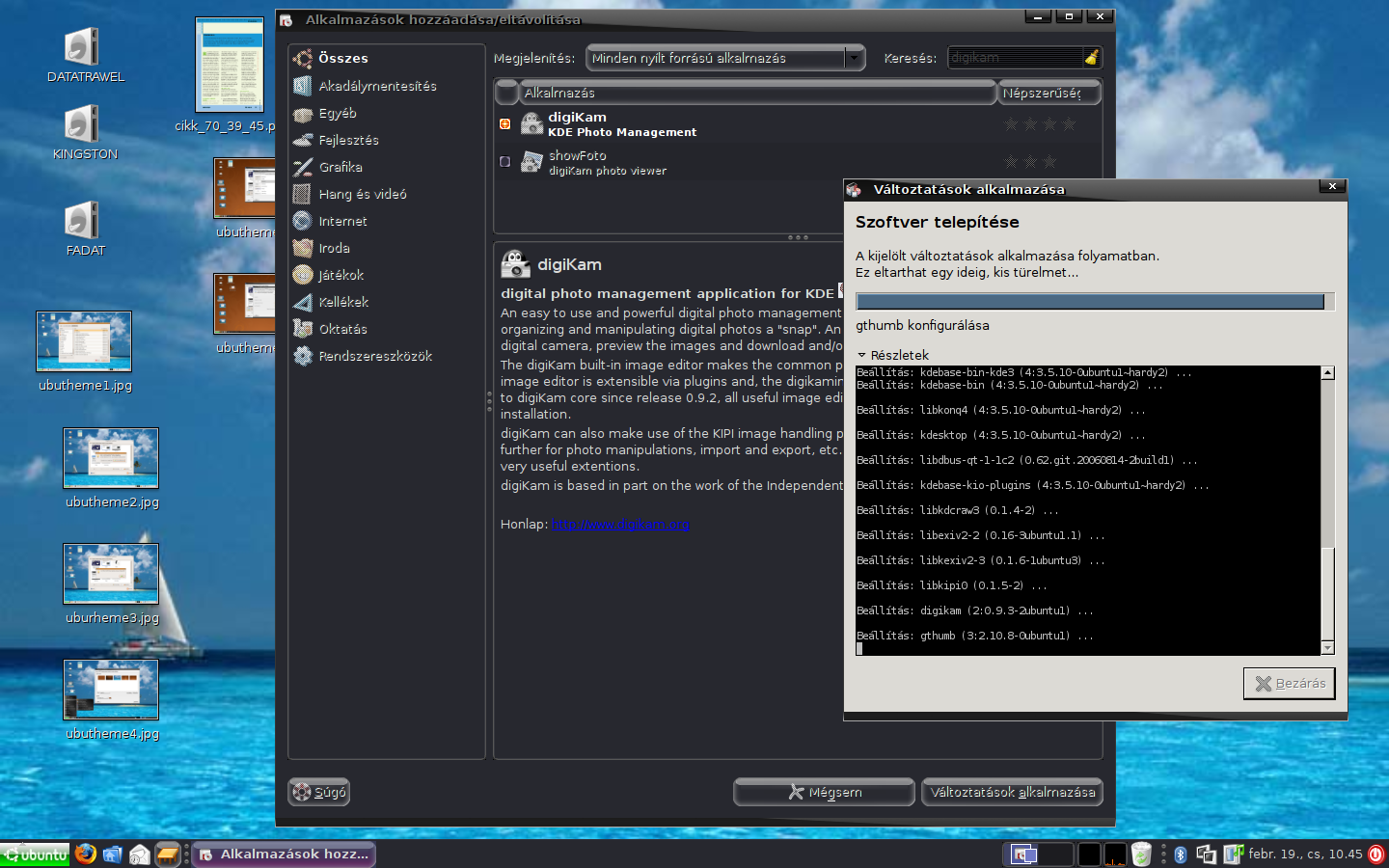Open the DATATRAWEL drive on desktop
The height and width of the screenshot is (868, 1389).
click(x=85, y=56)
